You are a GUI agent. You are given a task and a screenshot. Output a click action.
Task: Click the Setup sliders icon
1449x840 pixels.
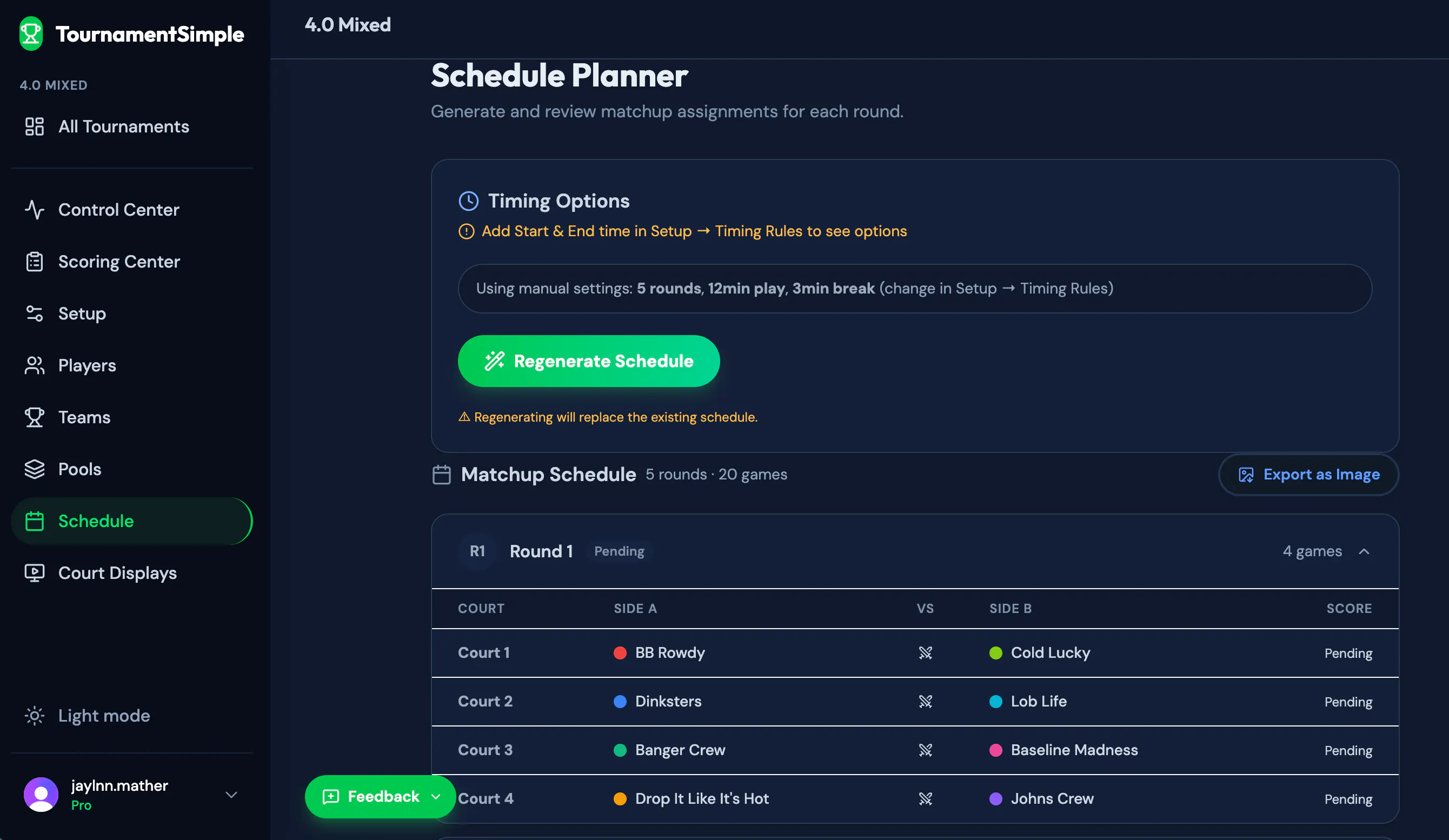click(35, 314)
